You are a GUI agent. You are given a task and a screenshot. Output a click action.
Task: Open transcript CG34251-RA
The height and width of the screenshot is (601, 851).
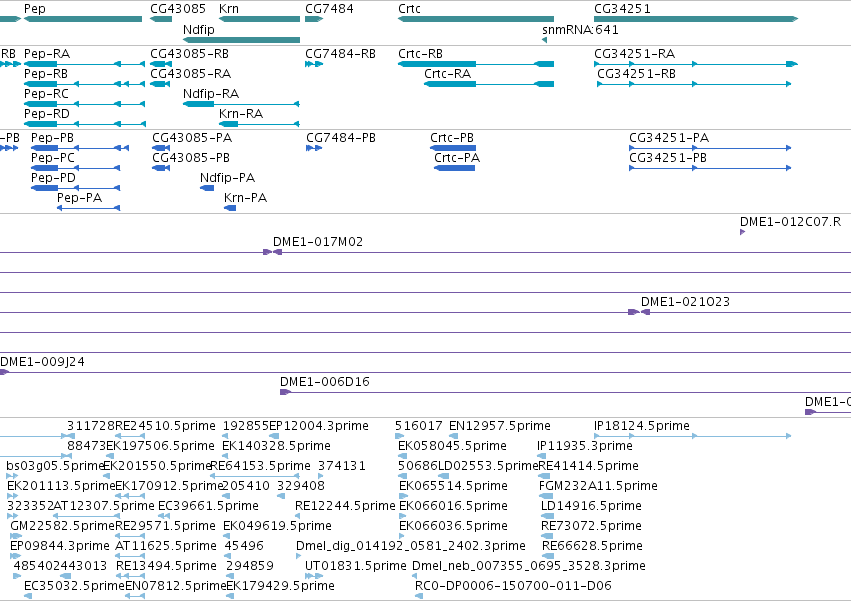click(634, 54)
